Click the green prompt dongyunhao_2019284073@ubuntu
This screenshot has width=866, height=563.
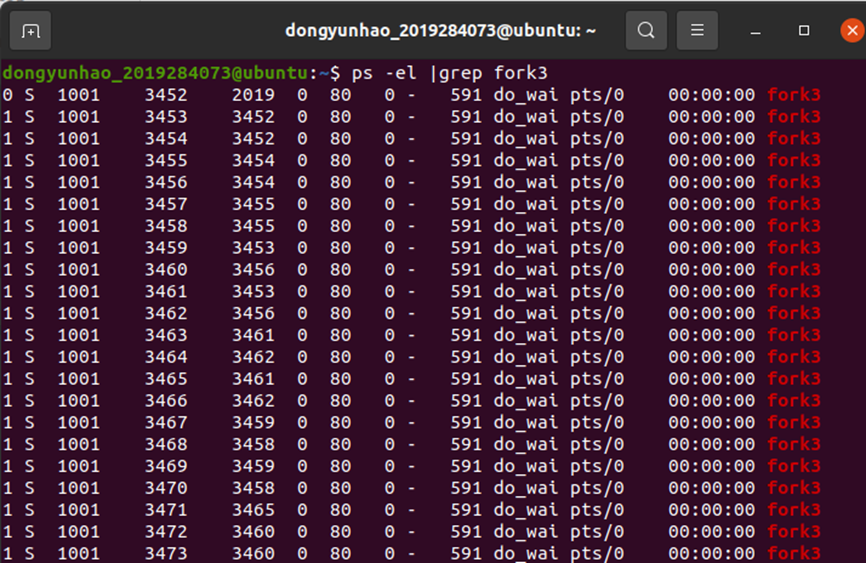coord(155,73)
